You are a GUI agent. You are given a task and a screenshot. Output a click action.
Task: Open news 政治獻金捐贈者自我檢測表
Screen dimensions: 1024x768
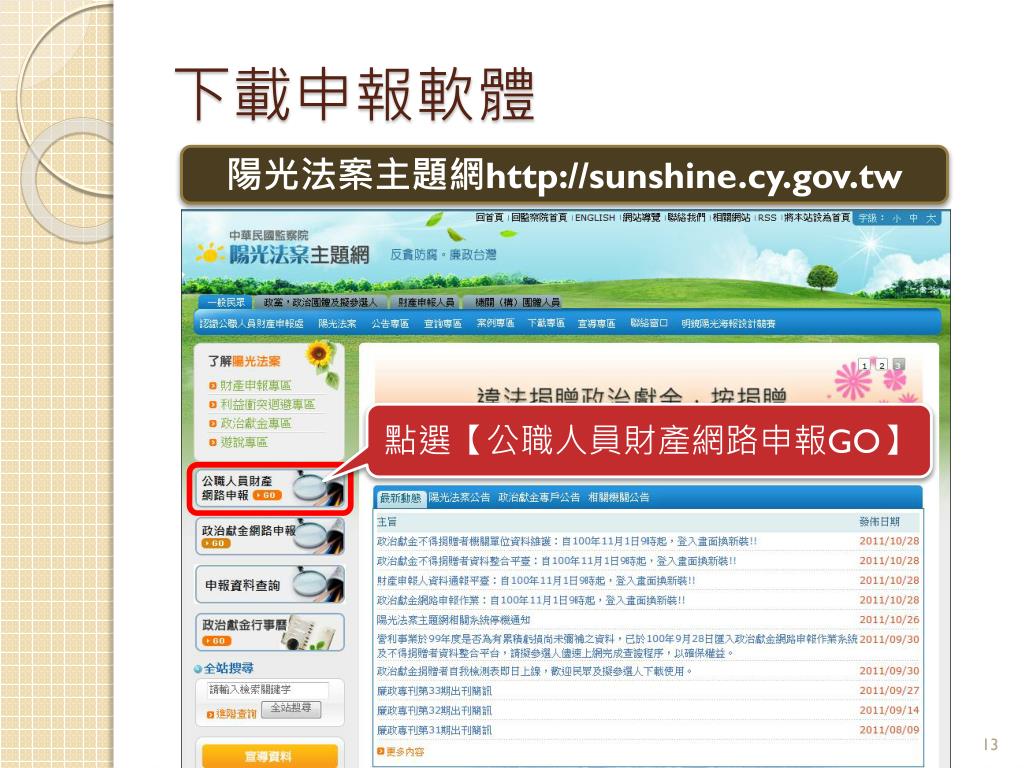coord(534,671)
